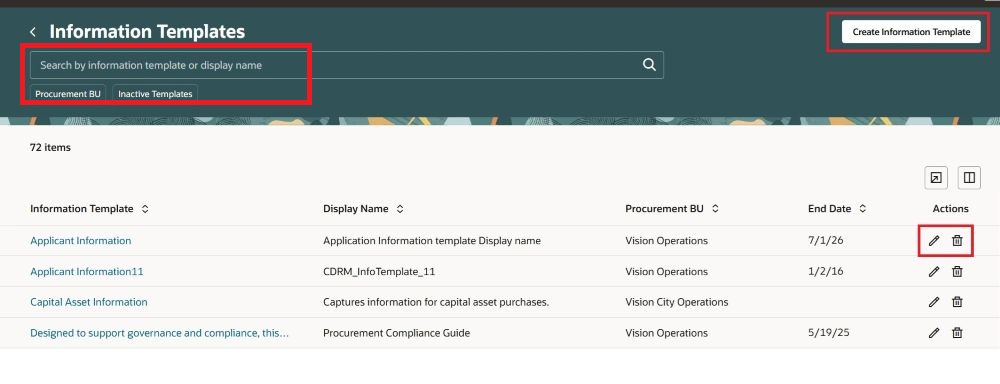Click the search magnifier icon
Image resolution: width=1000 pixels, height=384 pixels.
coord(649,65)
